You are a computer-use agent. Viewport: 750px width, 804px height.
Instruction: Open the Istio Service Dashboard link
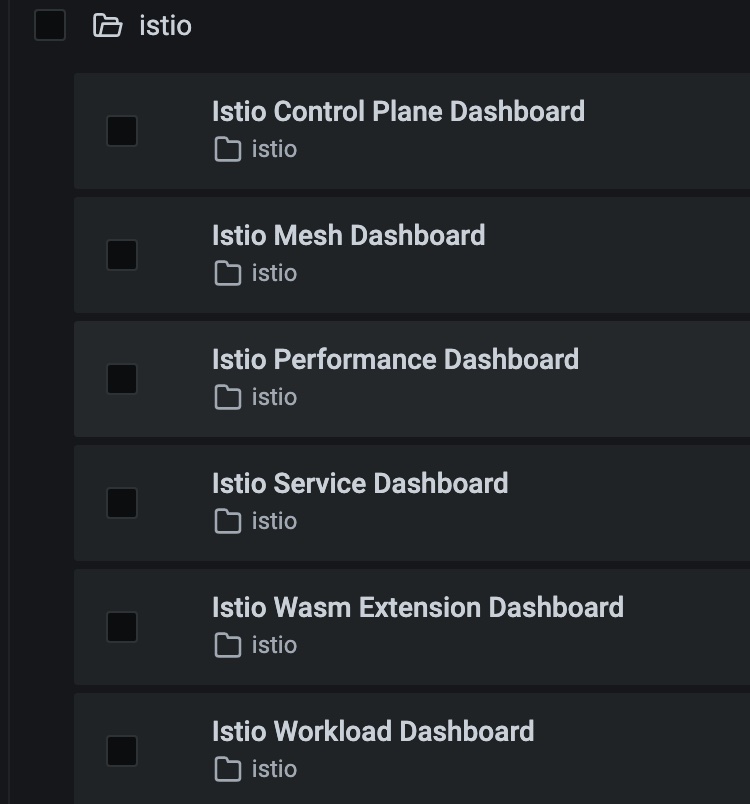tap(360, 483)
